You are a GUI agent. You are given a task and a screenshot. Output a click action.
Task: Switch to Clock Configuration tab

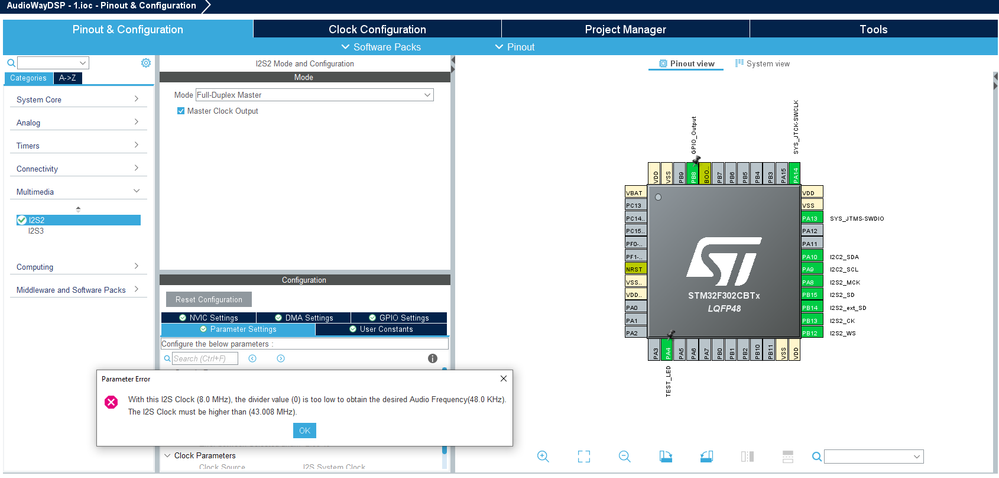pos(377,29)
